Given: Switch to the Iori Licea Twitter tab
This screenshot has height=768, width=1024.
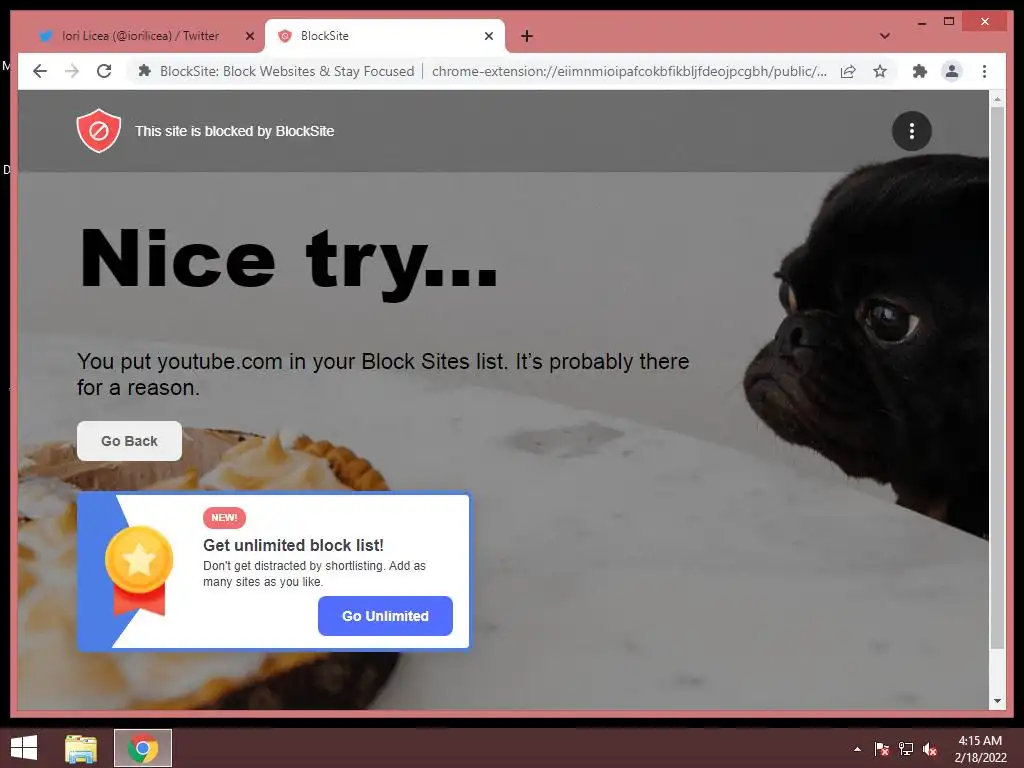Looking at the screenshot, I should point(139,36).
